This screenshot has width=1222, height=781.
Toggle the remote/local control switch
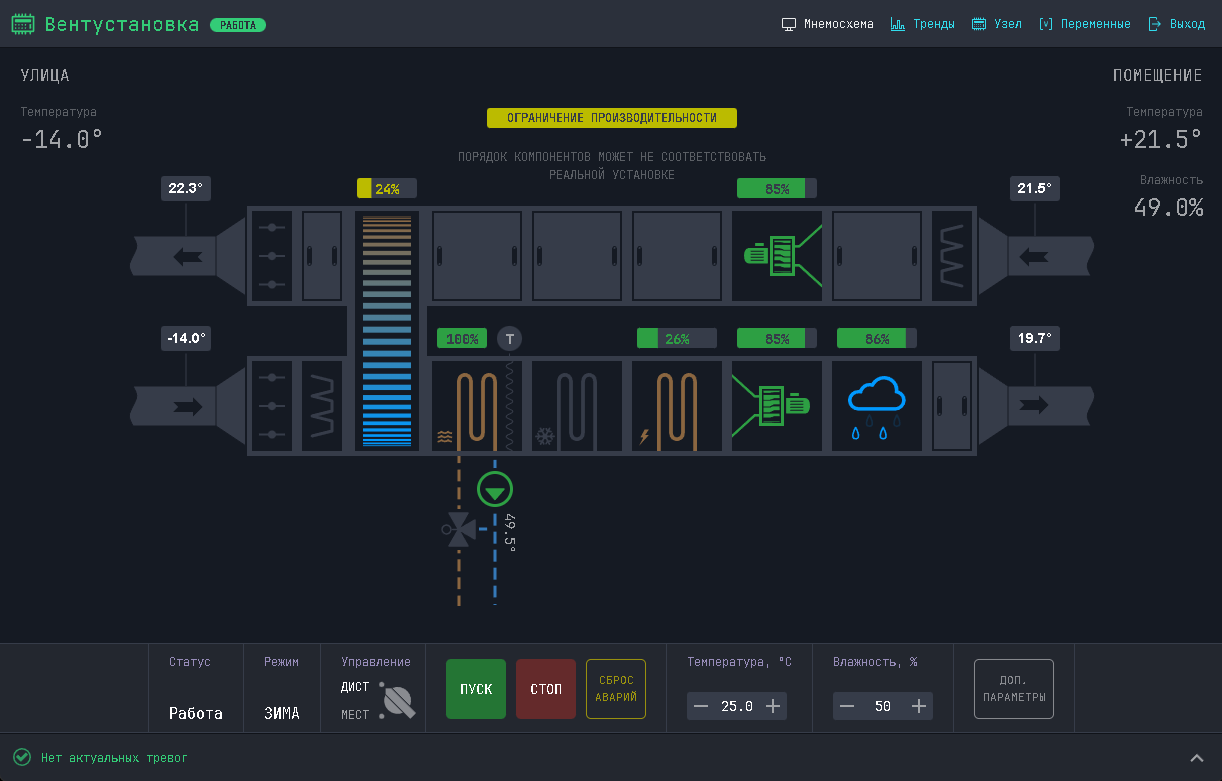pos(397,701)
